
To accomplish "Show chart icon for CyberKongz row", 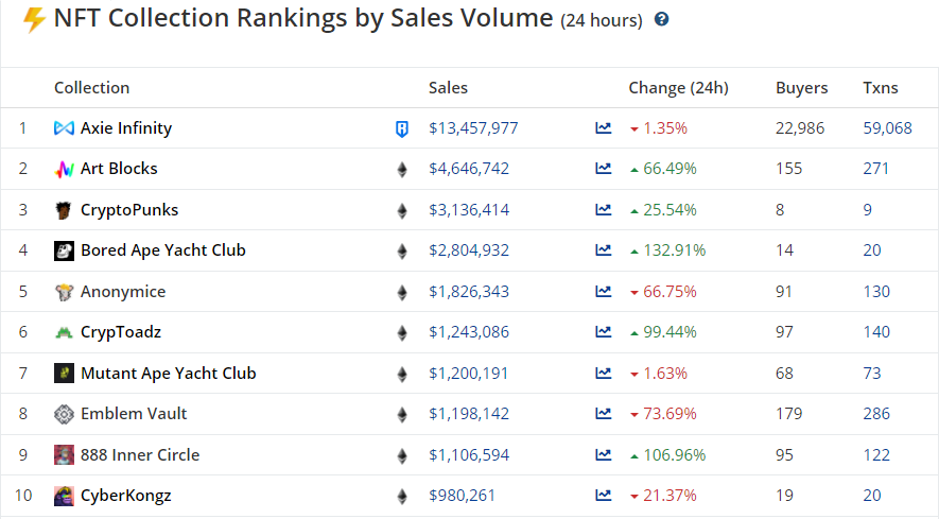I will click(603, 495).
